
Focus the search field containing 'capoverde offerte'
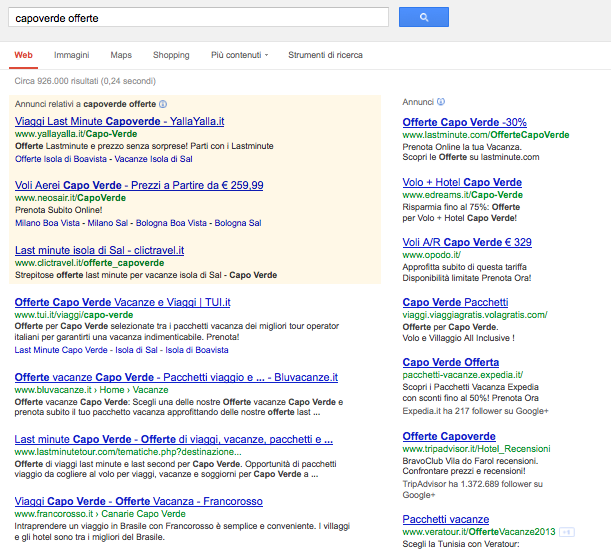198,18
